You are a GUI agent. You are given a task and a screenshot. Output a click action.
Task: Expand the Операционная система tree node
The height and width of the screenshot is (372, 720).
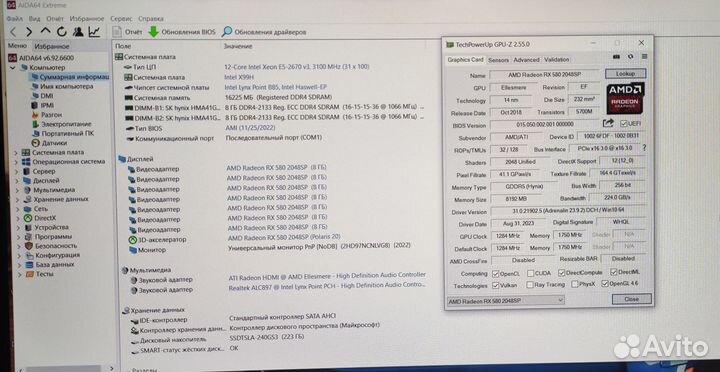pyautogui.click(x=17, y=162)
